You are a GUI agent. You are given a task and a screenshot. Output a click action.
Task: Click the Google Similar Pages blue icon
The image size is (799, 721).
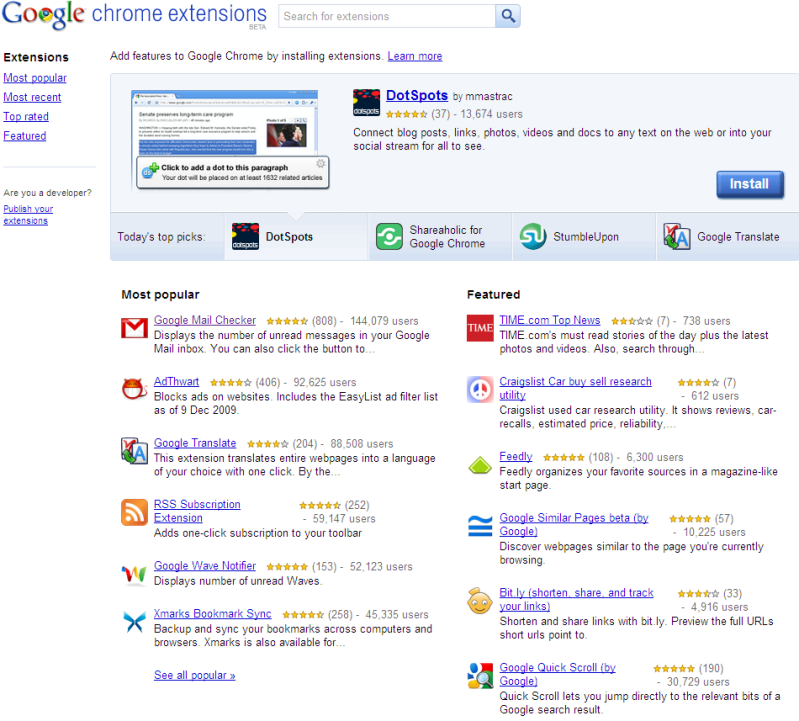pos(480,525)
